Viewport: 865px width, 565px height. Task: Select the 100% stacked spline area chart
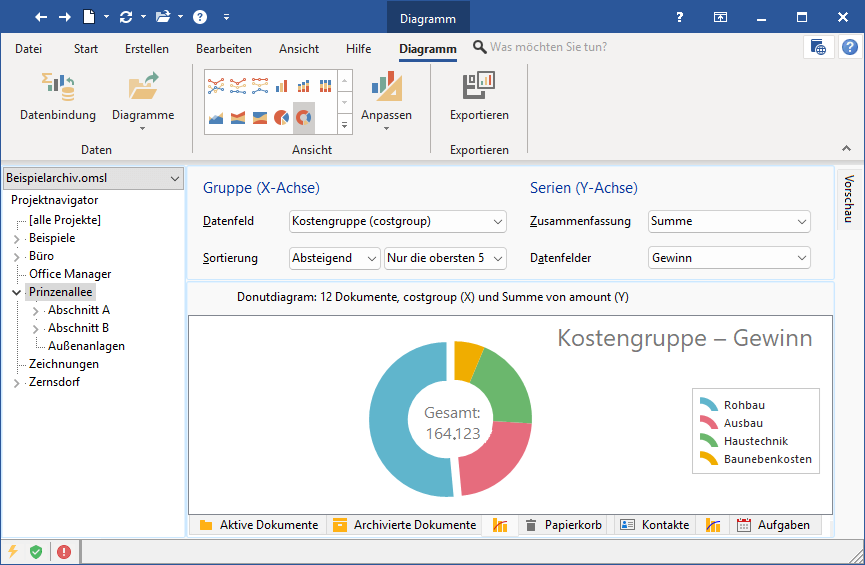(260, 118)
